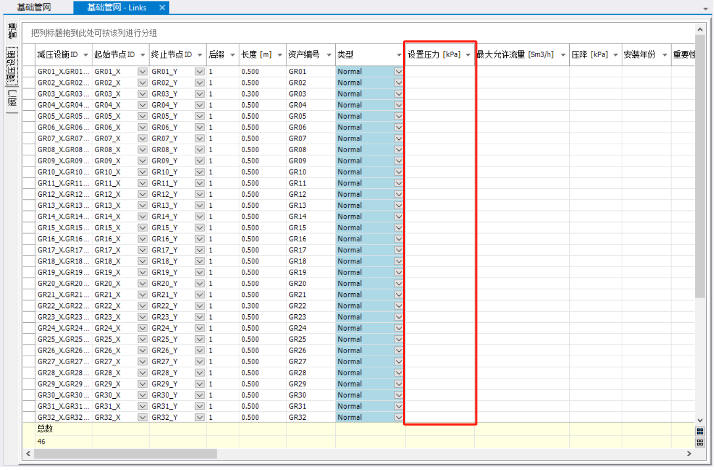The image size is (715, 470).
Task: Open filter arrow on 最大允许流量 column
Action: (562, 54)
